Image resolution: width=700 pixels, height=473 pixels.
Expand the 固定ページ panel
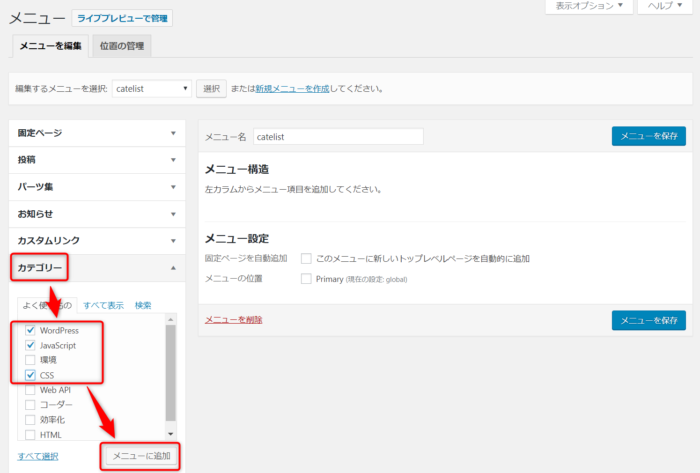click(95, 132)
